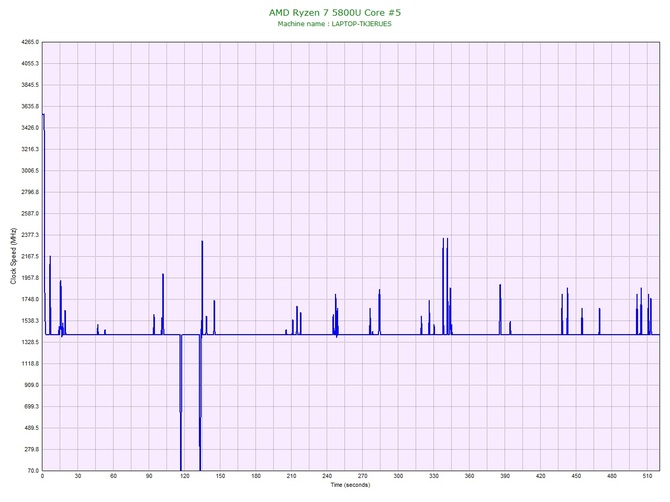
Task: Click the 1748.0 y-axis value
Action: point(30,299)
